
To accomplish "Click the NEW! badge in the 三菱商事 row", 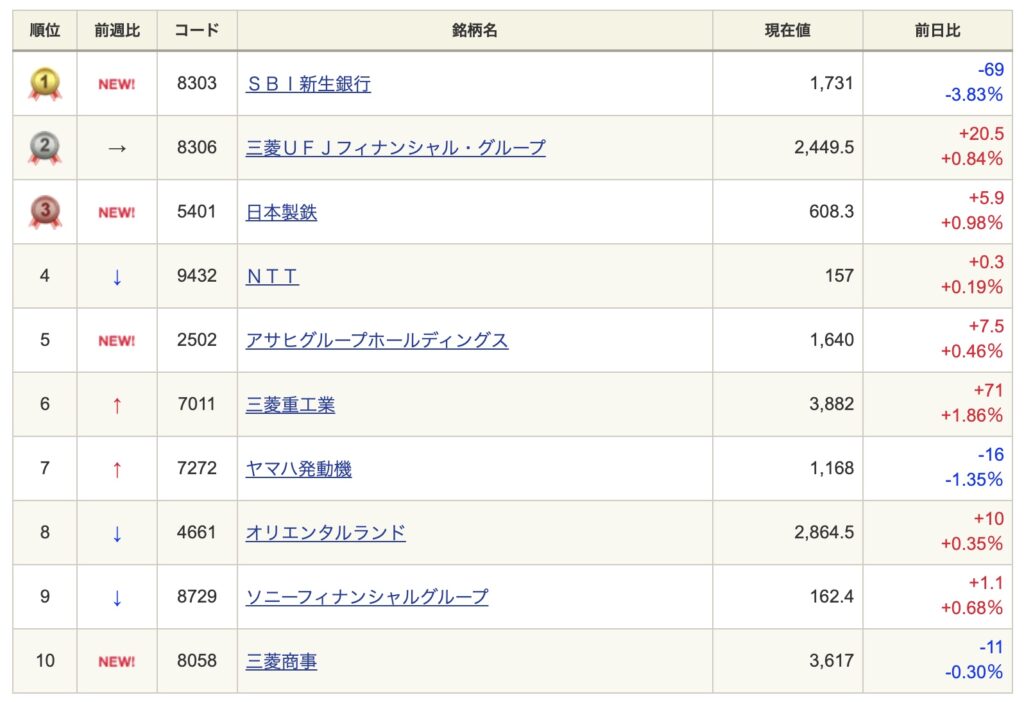I will point(117,661).
